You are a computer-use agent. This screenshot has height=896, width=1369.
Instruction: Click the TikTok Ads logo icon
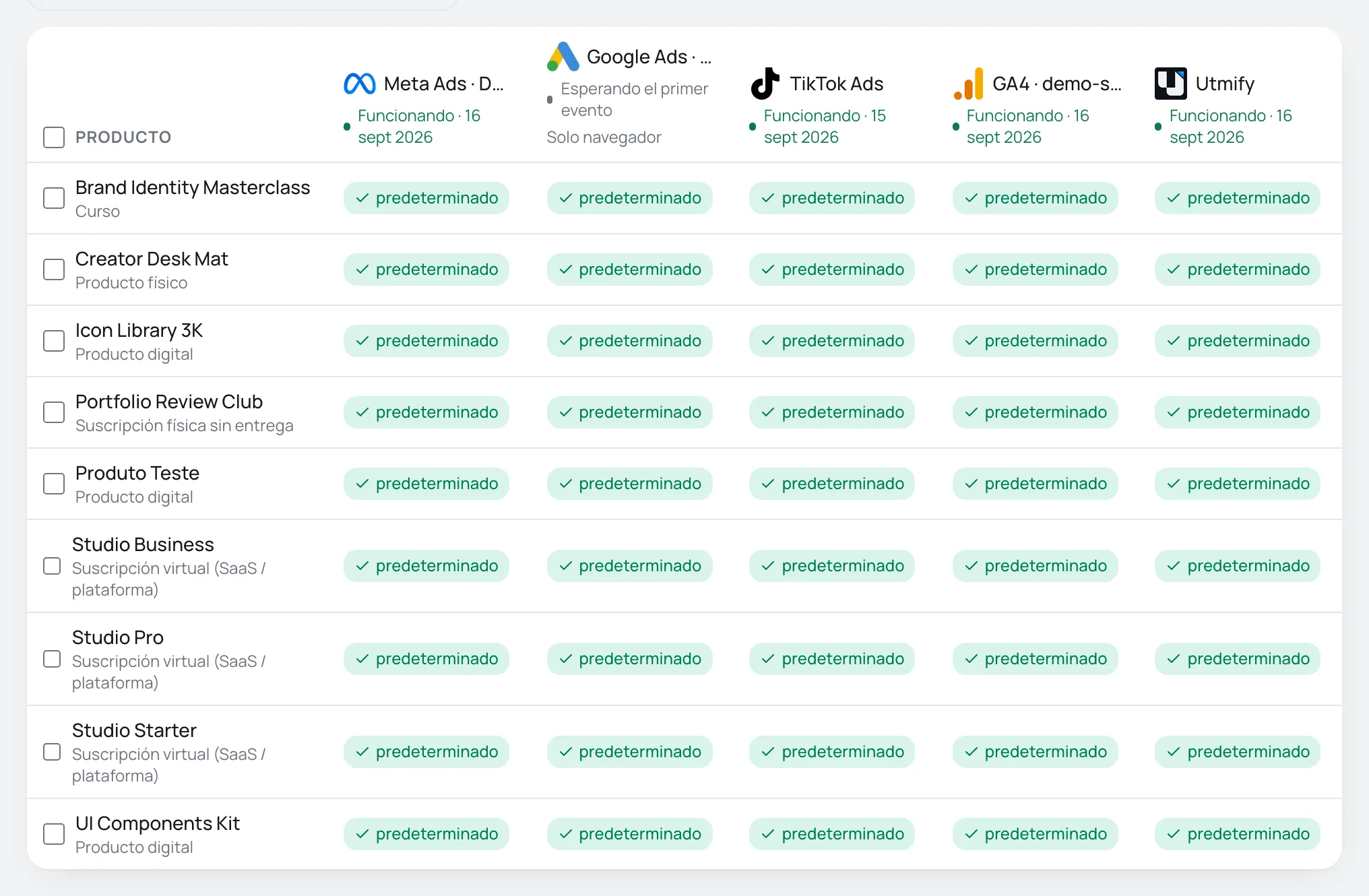(x=765, y=84)
